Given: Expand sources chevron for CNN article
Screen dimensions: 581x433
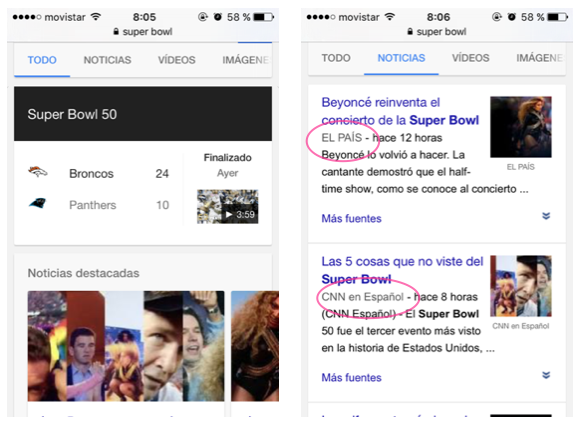Looking at the screenshot, I should coord(546,375).
